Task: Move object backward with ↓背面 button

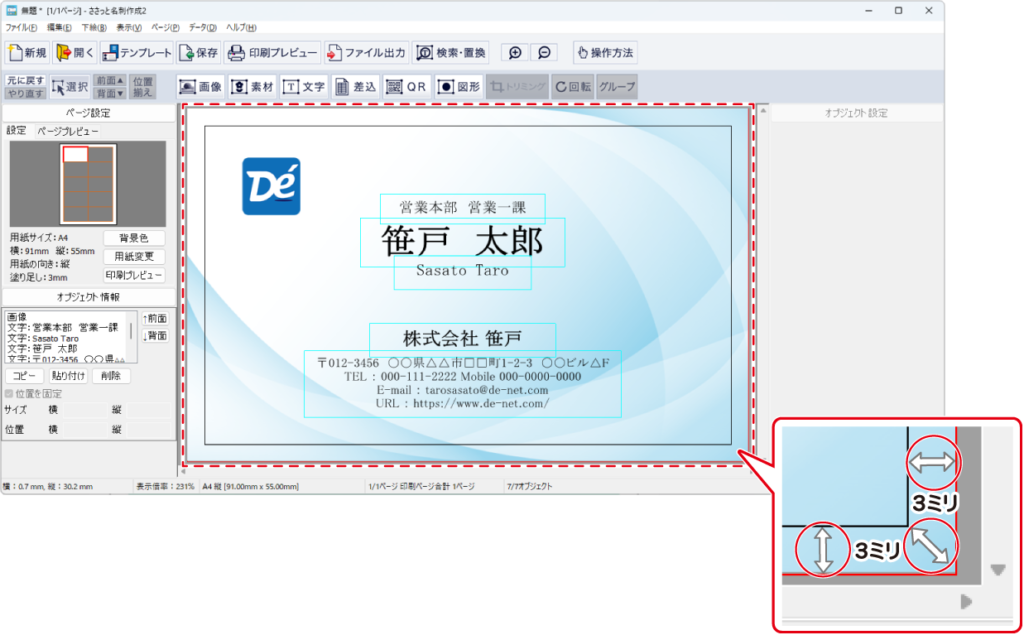Action: [155, 336]
